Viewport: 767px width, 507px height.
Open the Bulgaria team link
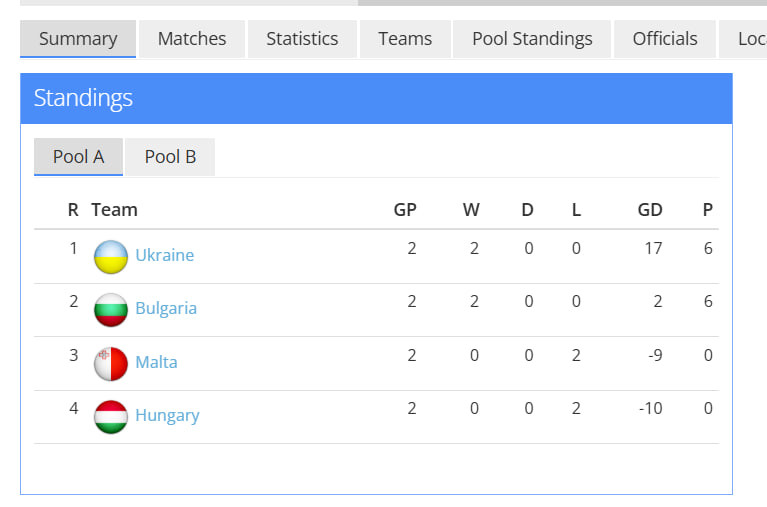point(166,308)
